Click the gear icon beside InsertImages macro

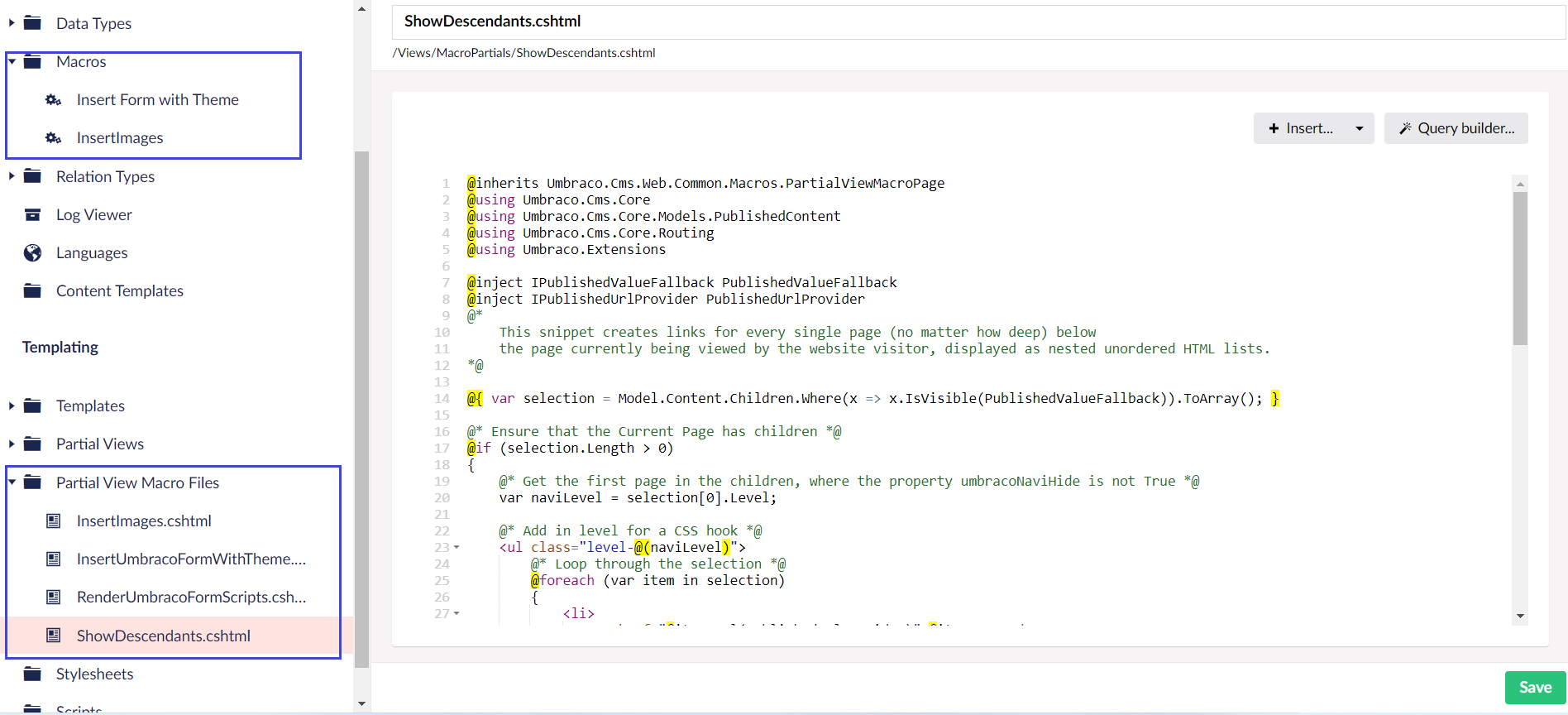point(53,138)
